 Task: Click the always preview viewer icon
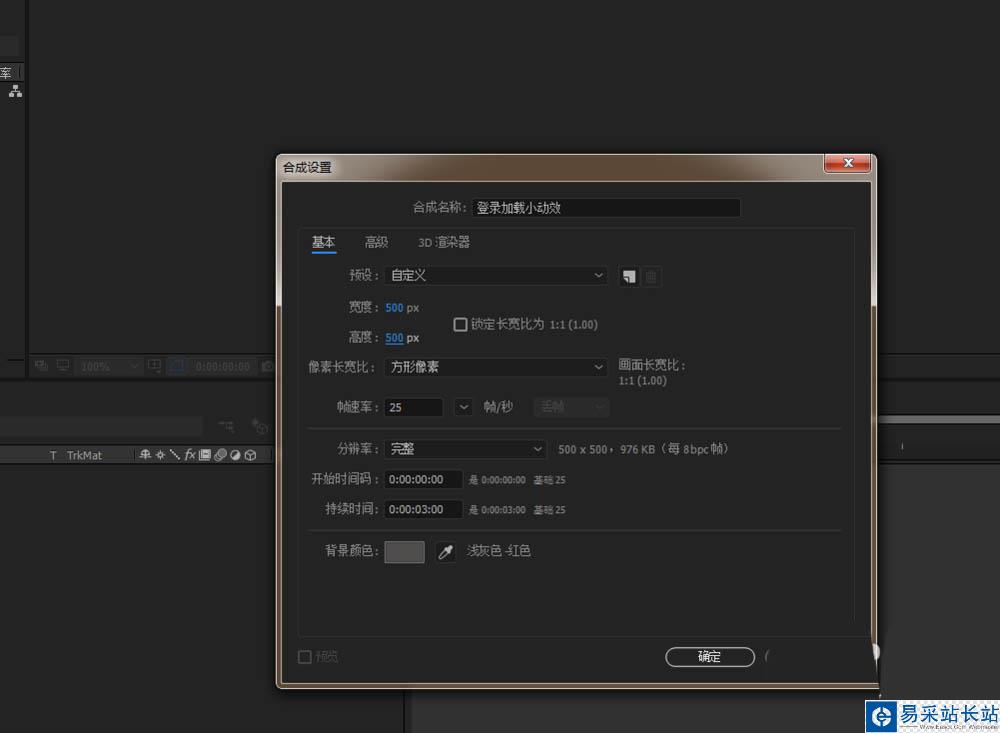point(41,366)
